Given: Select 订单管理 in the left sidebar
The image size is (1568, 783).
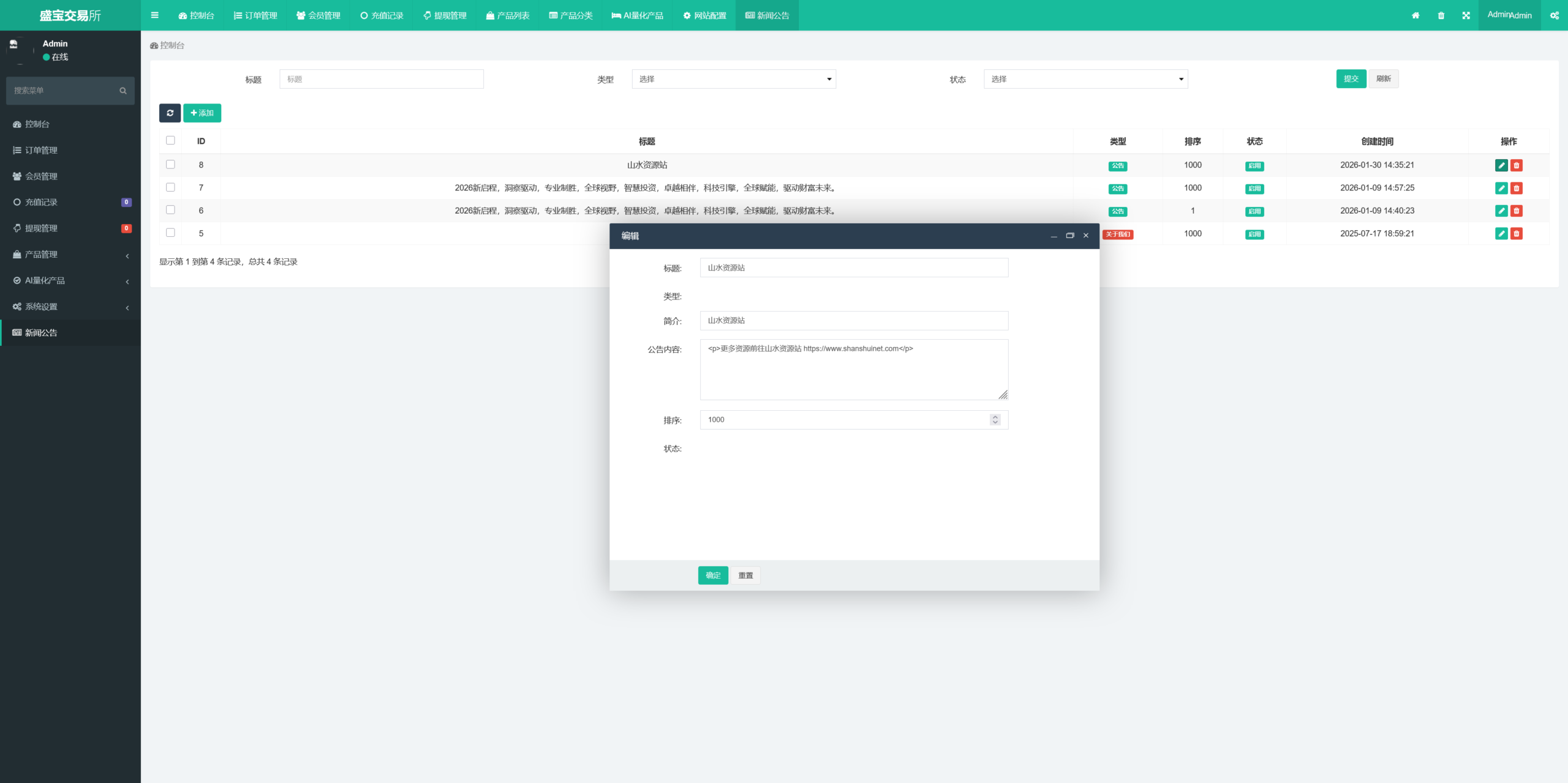Looking at the screenshot, I should [x=41, y=150].
